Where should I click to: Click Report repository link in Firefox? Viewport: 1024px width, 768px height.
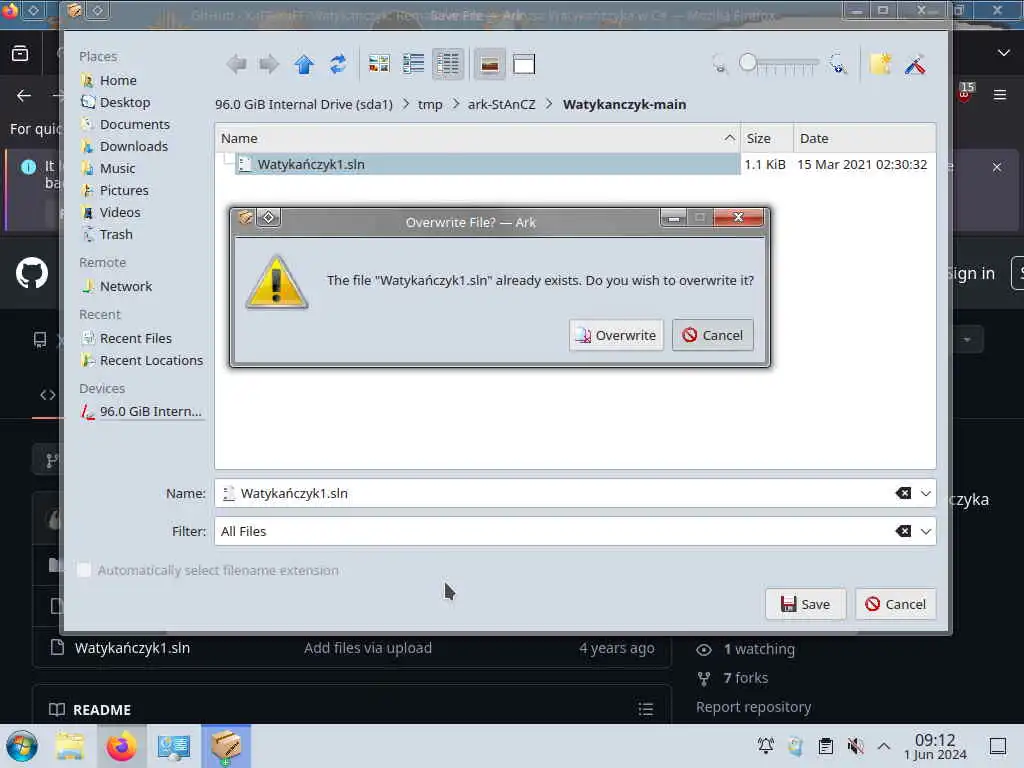click(754, 707)
